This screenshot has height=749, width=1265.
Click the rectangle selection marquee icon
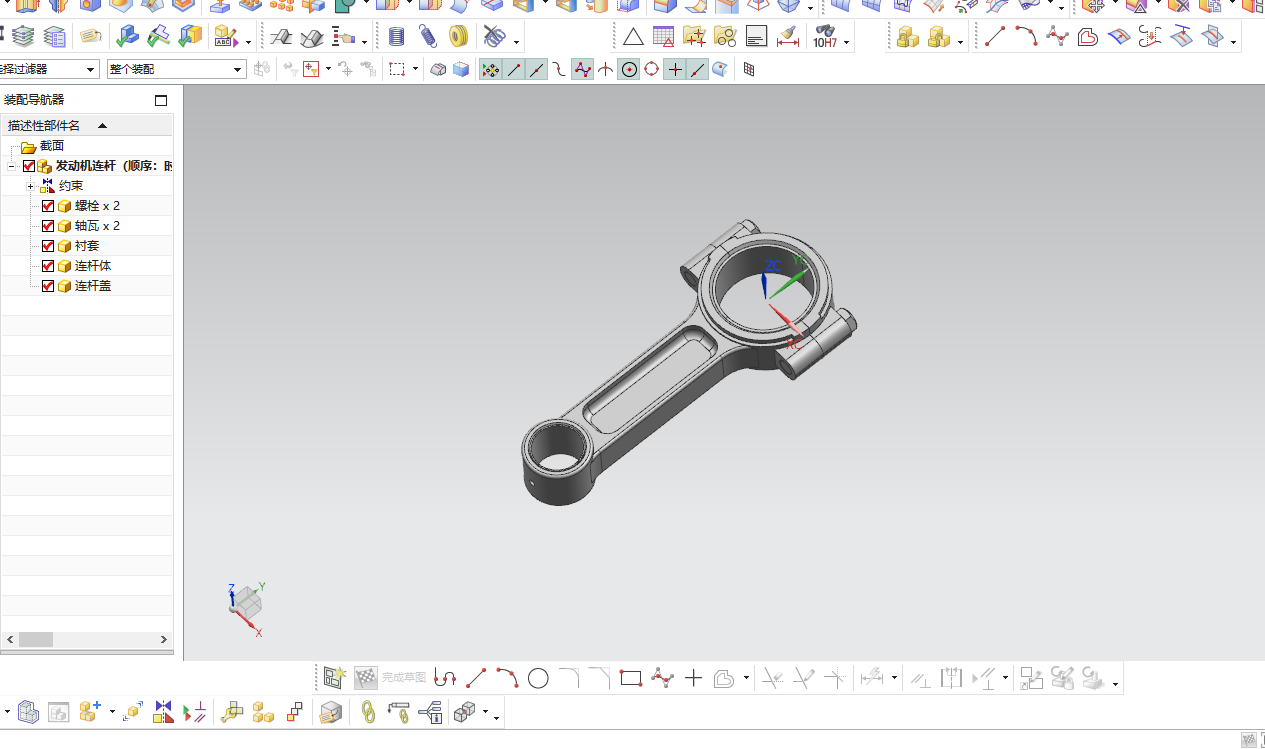pos(397,69)
